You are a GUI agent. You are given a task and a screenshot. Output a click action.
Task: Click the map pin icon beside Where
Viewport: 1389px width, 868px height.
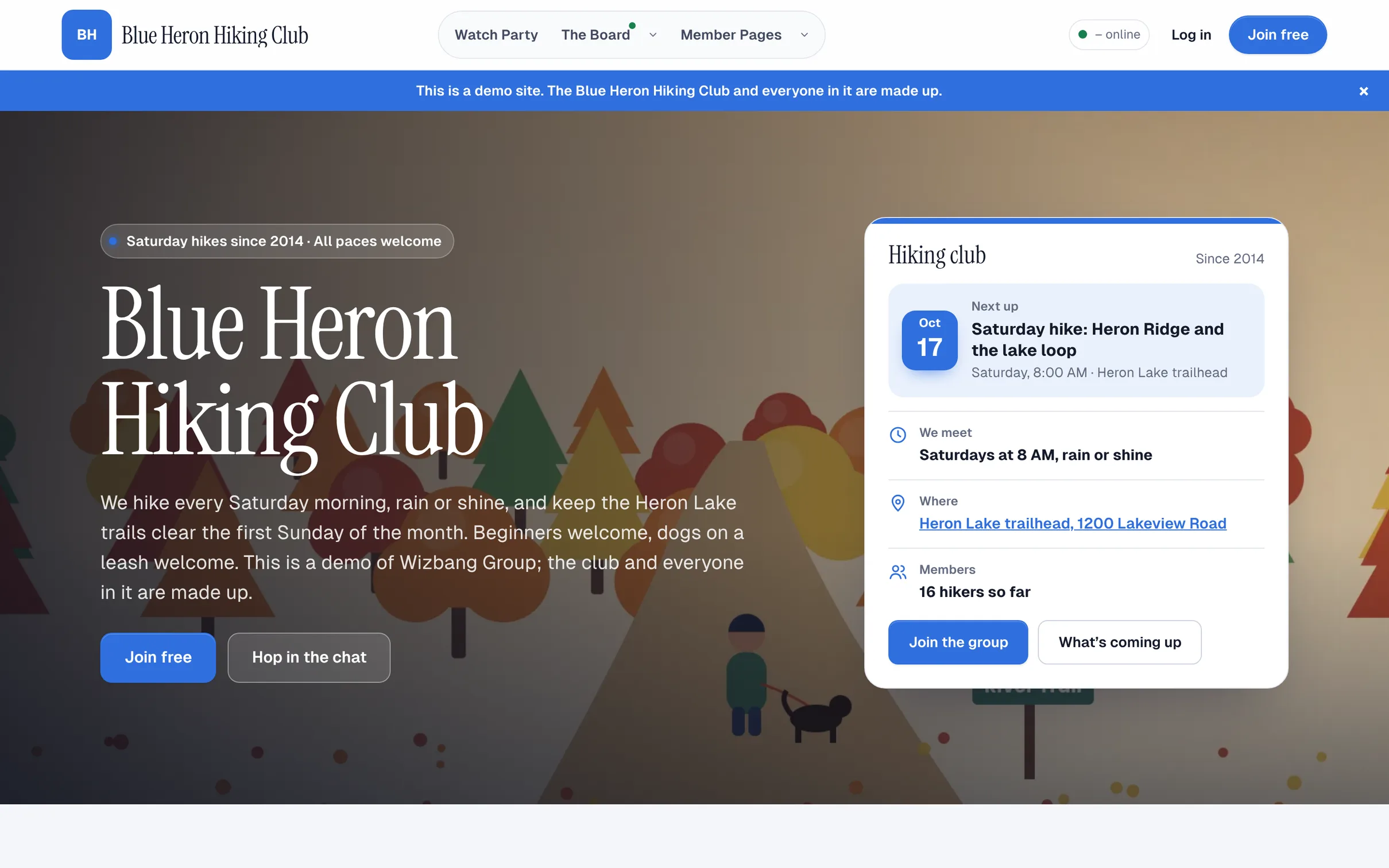pyautogui.click(x=897, y=503)
